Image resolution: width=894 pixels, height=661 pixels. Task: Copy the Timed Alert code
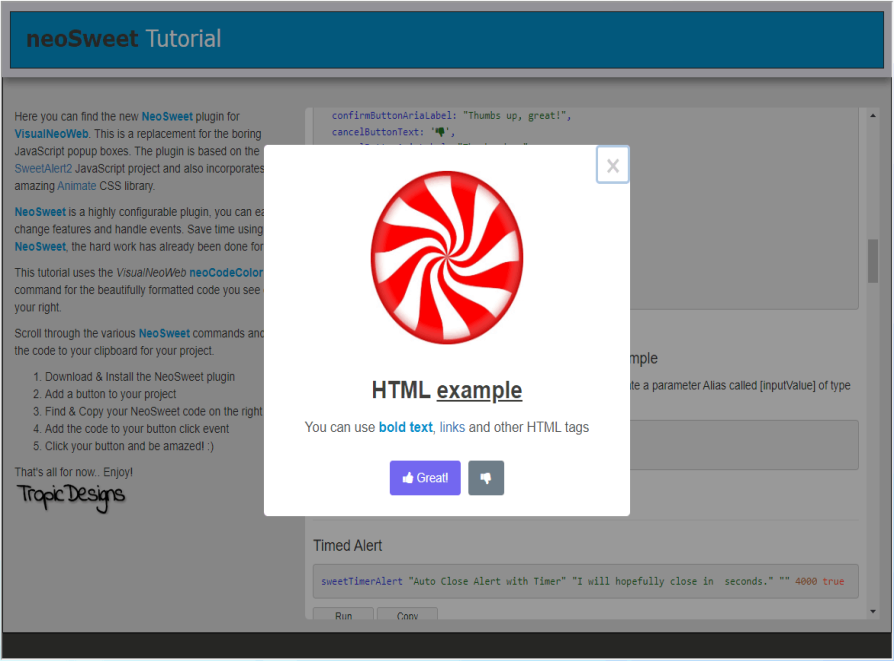pyautogui.click(x=407, y=616)
